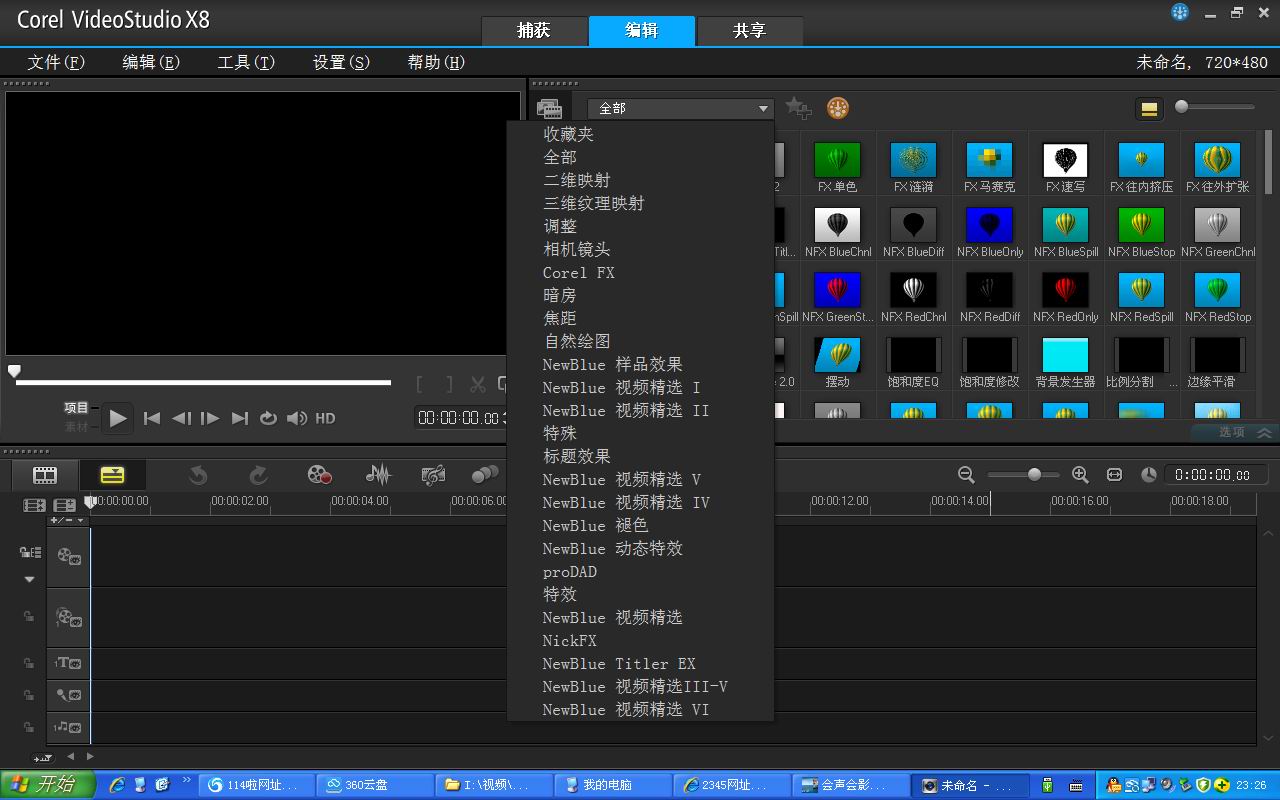Switch to the 捕获 capture tab

click(534, 30)
